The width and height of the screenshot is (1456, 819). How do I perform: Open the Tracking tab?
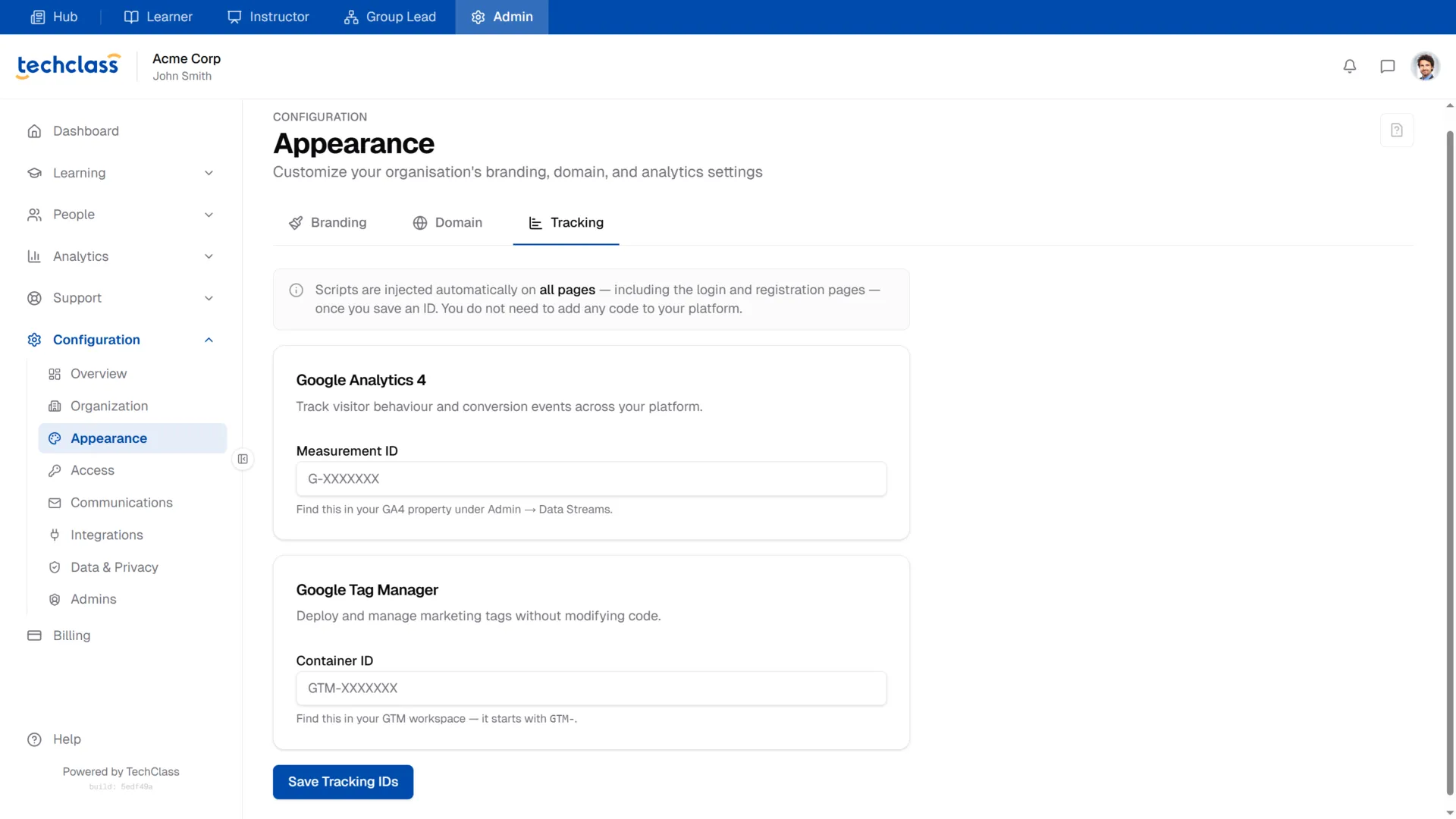pos(566,223)
